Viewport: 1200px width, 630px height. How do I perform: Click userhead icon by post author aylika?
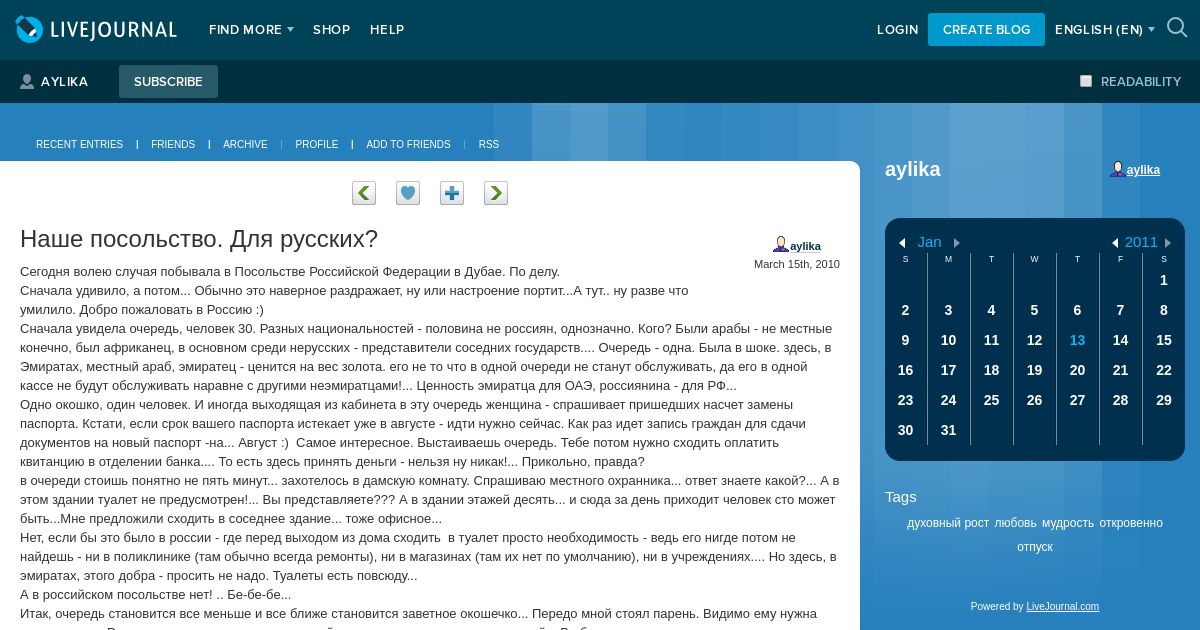[x=781, y=245]
